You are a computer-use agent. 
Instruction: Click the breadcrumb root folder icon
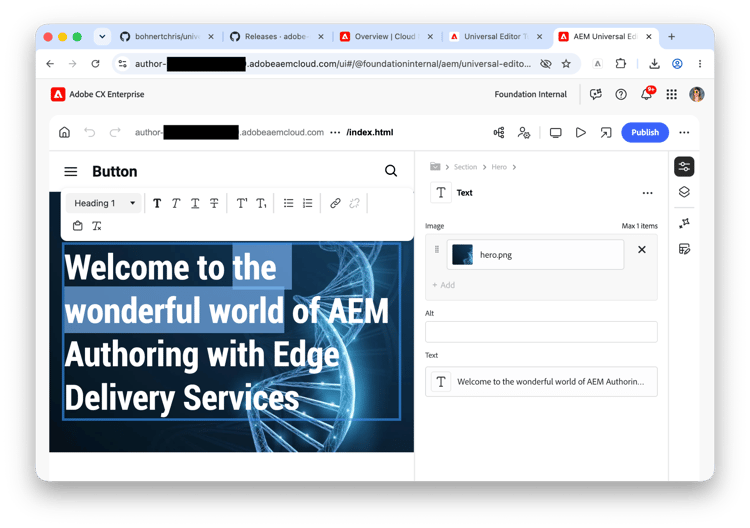pyautogui.click(x=435, y=166)
